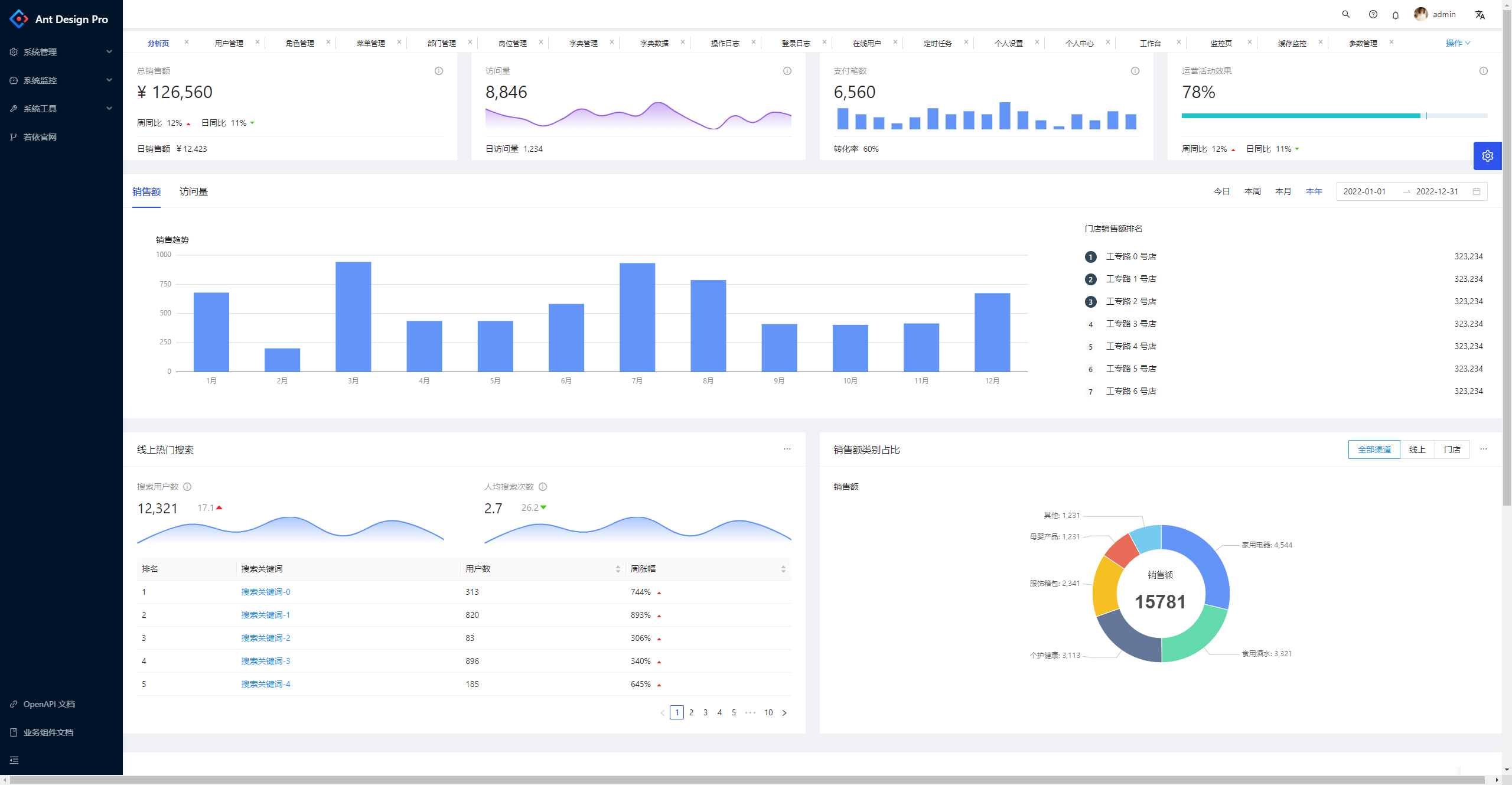Open 若依官网 from the sidebar

40,136
